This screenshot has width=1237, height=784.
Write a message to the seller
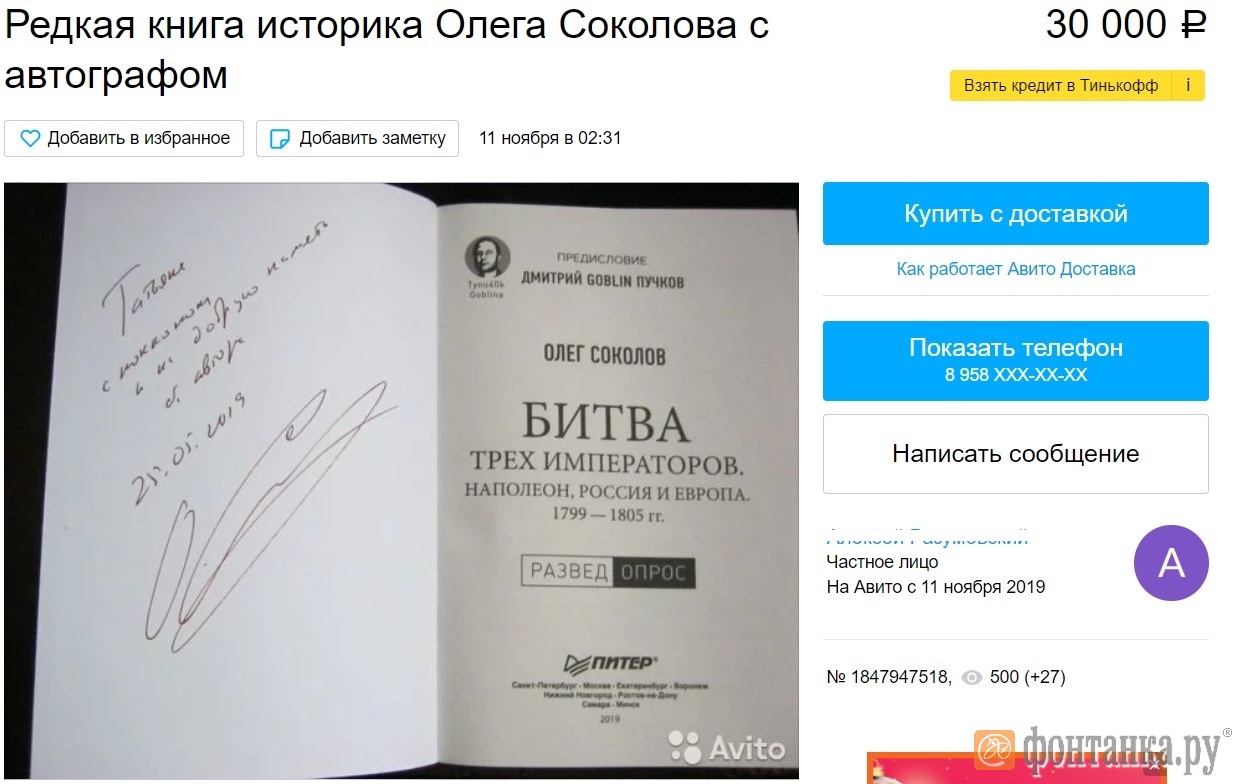coord(1016,454)
